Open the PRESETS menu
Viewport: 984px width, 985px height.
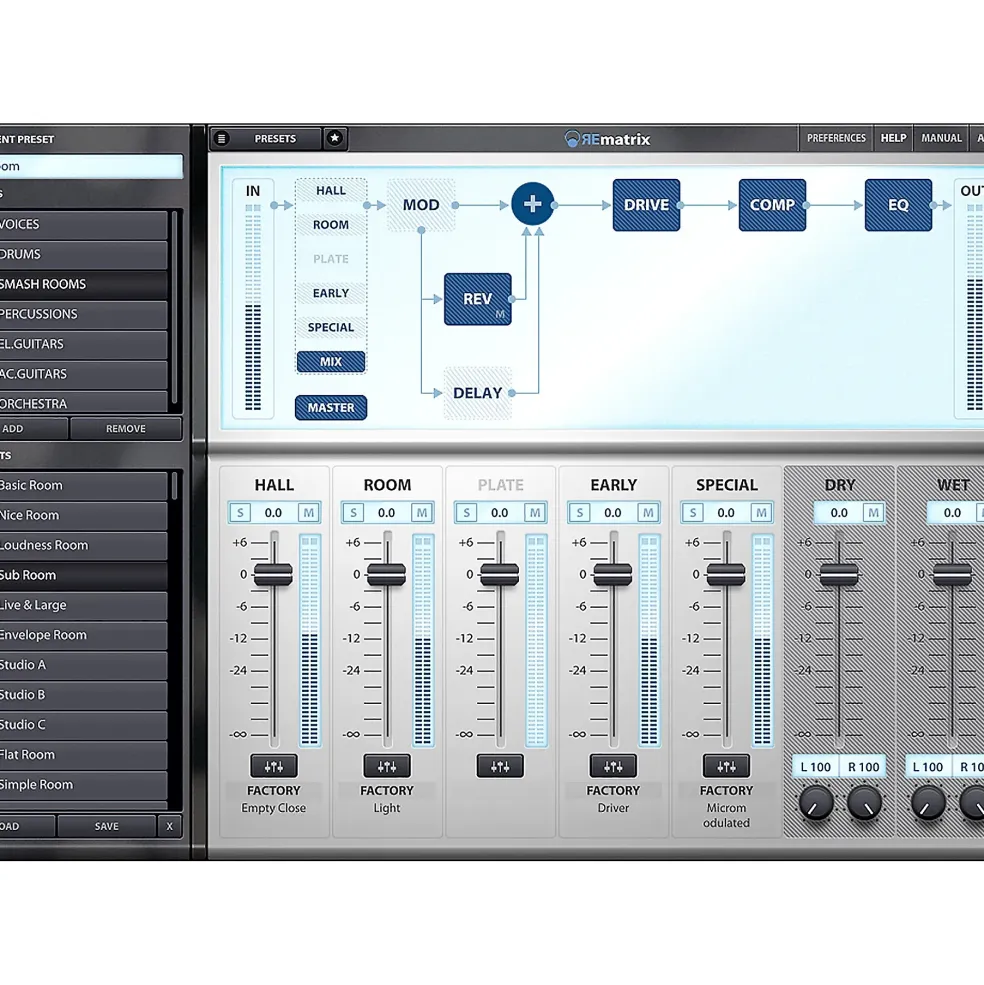click(275, 138)
